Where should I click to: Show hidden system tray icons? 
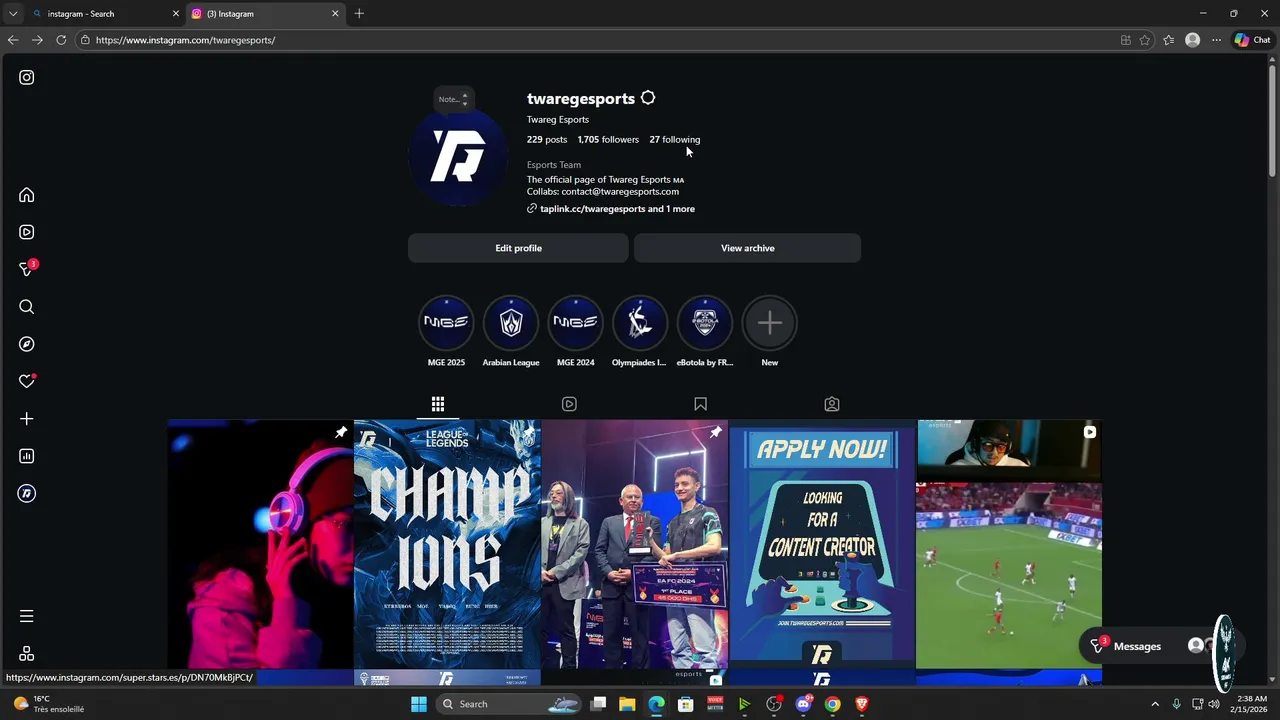[1155, 704]
